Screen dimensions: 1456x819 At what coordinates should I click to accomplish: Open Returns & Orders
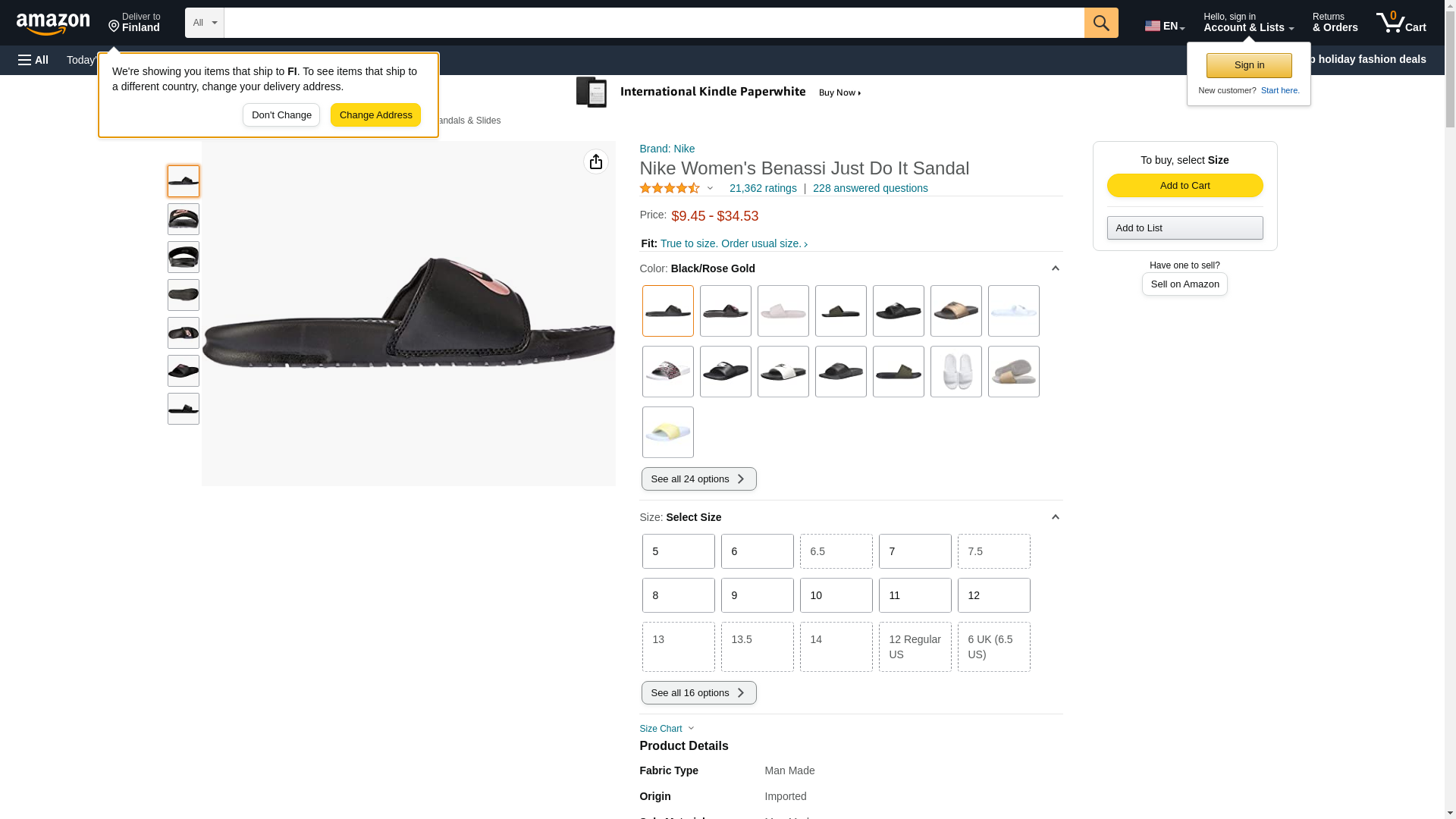pyautogui.click(x=1335, y=23)
